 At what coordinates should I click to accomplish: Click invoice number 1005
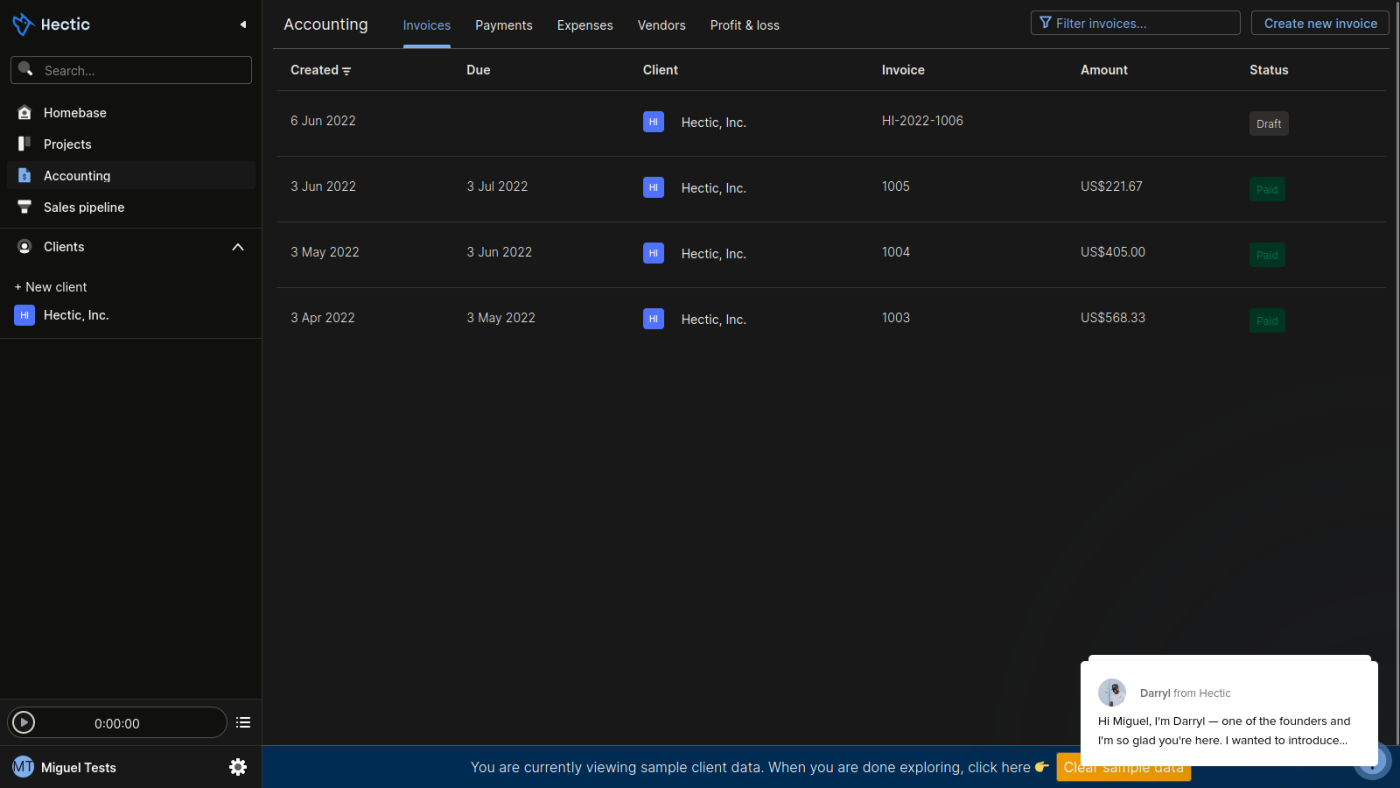pyautogui.click(x=896, y=186)
